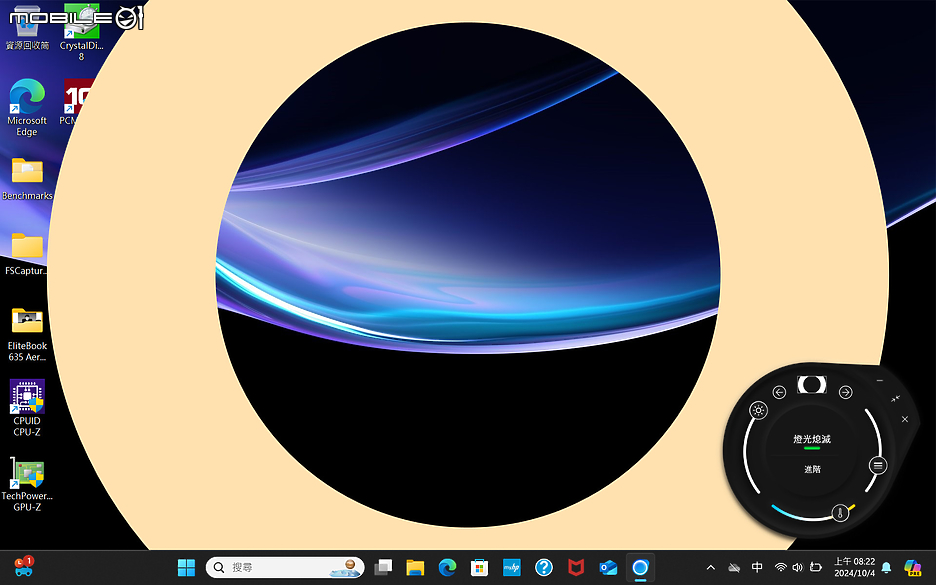Open the 進階 advanced settings
936x585 pixels.
click(812, 469)
